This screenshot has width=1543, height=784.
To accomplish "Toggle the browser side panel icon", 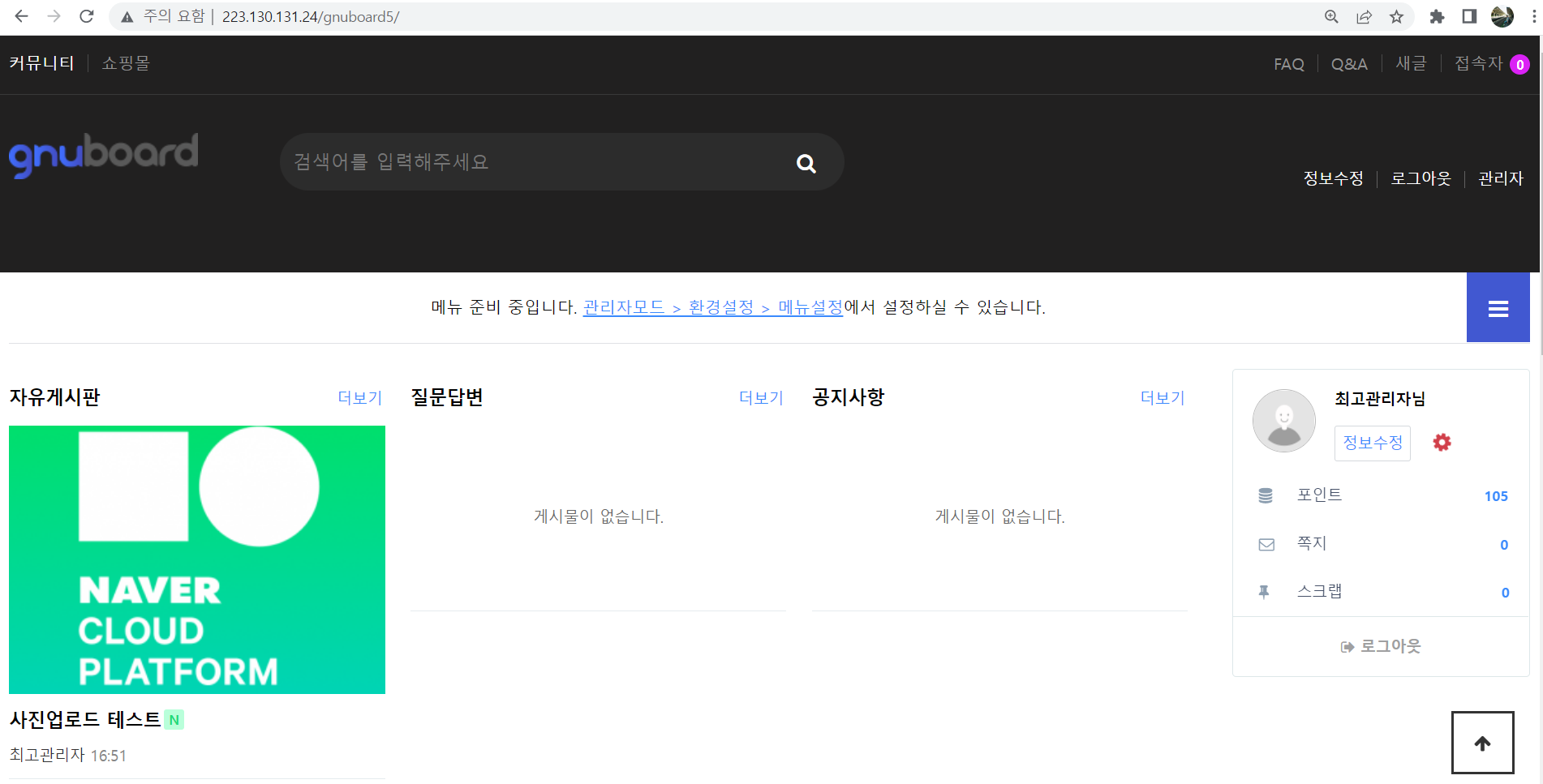I will click(1469, 16).
